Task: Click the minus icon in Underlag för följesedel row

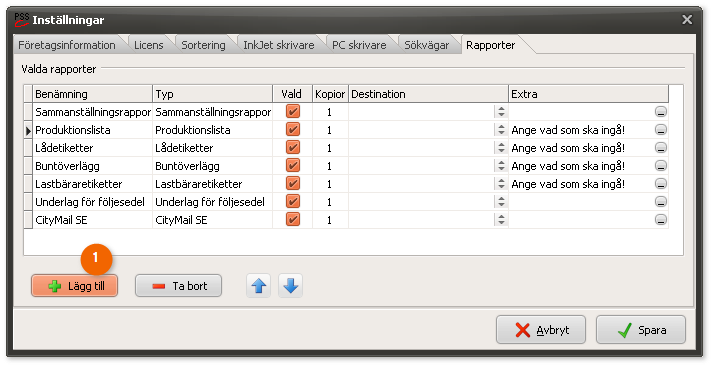Action: (661, 202)
